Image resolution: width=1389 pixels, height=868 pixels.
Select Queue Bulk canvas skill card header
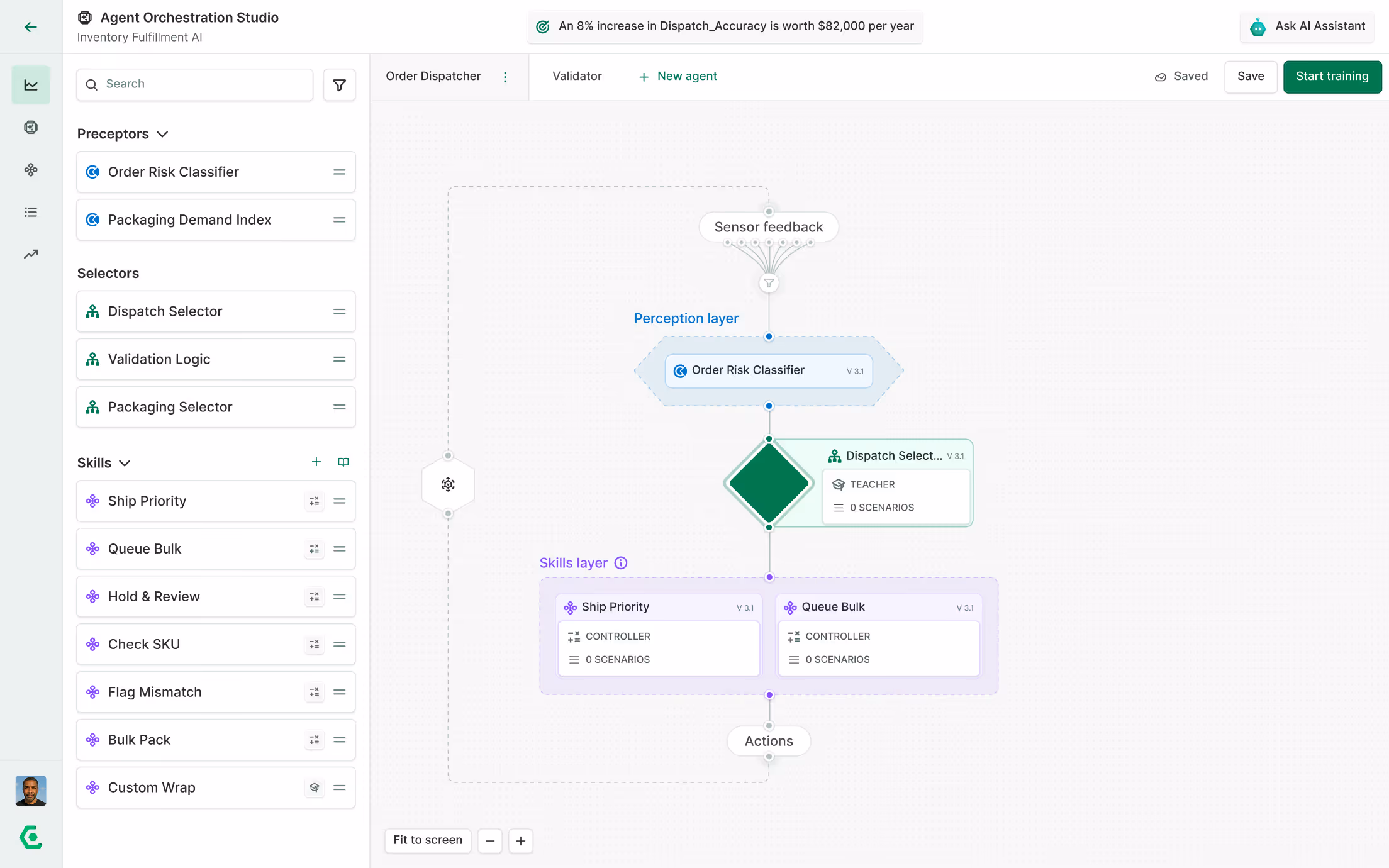[879, 607]
